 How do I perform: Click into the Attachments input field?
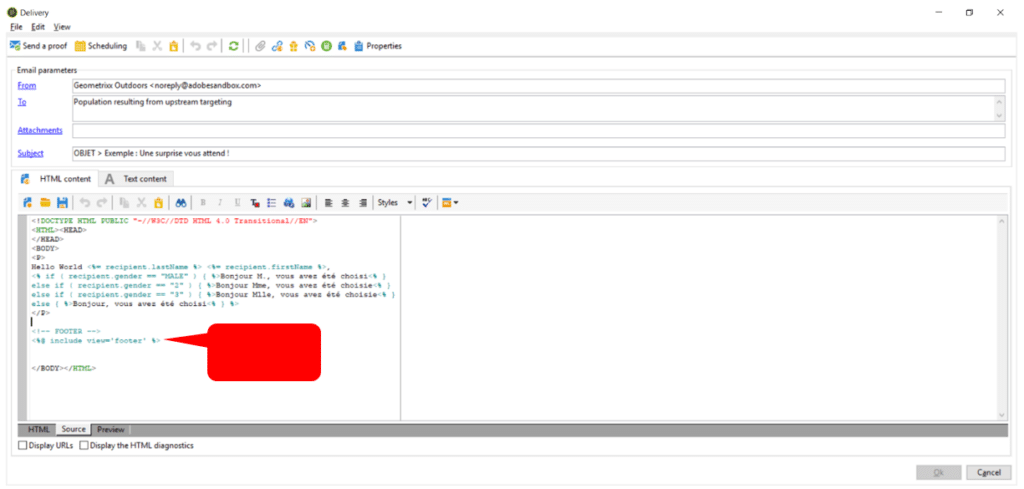pos(538,131)
